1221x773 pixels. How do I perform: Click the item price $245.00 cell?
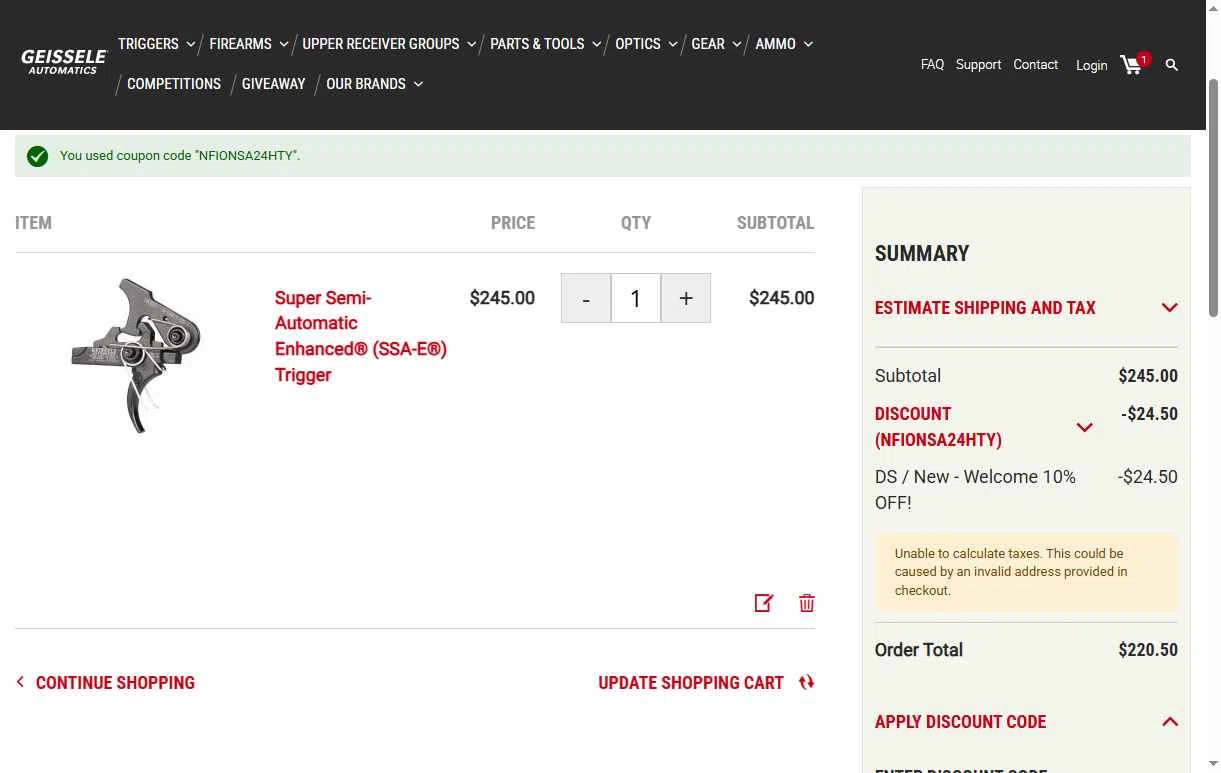point(502,298)
